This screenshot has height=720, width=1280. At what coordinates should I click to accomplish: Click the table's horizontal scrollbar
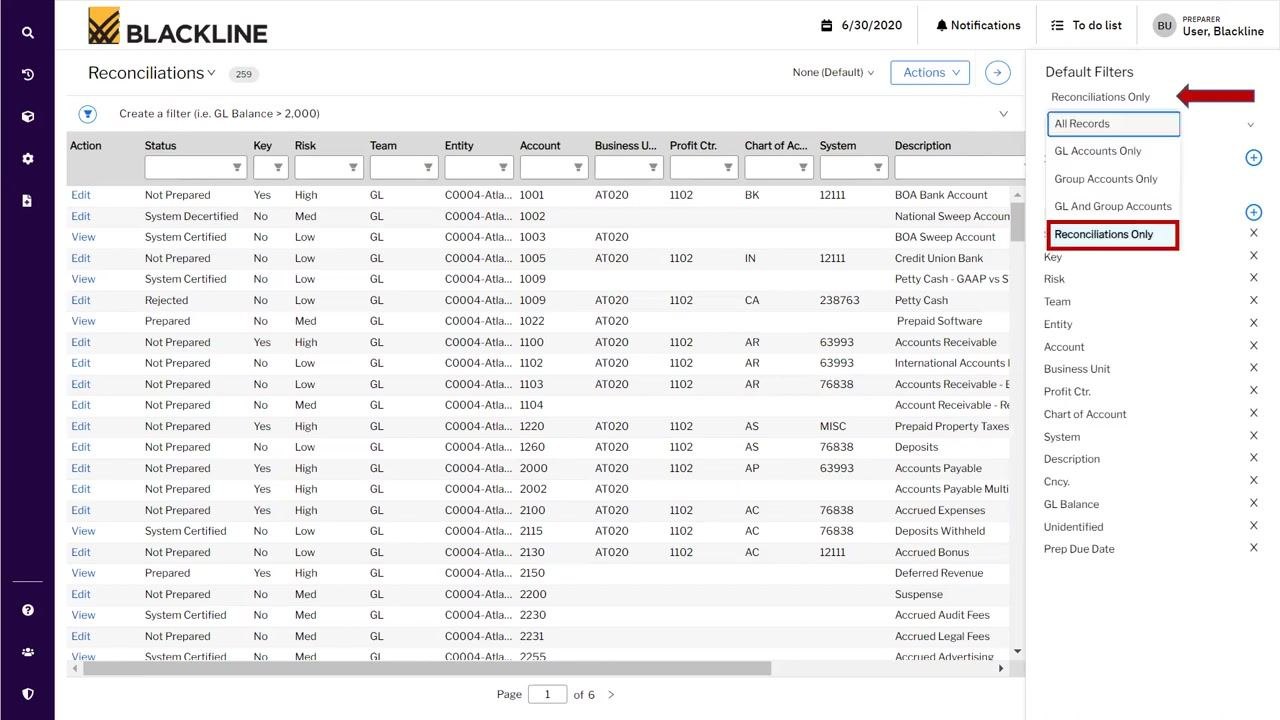(428, 668)
